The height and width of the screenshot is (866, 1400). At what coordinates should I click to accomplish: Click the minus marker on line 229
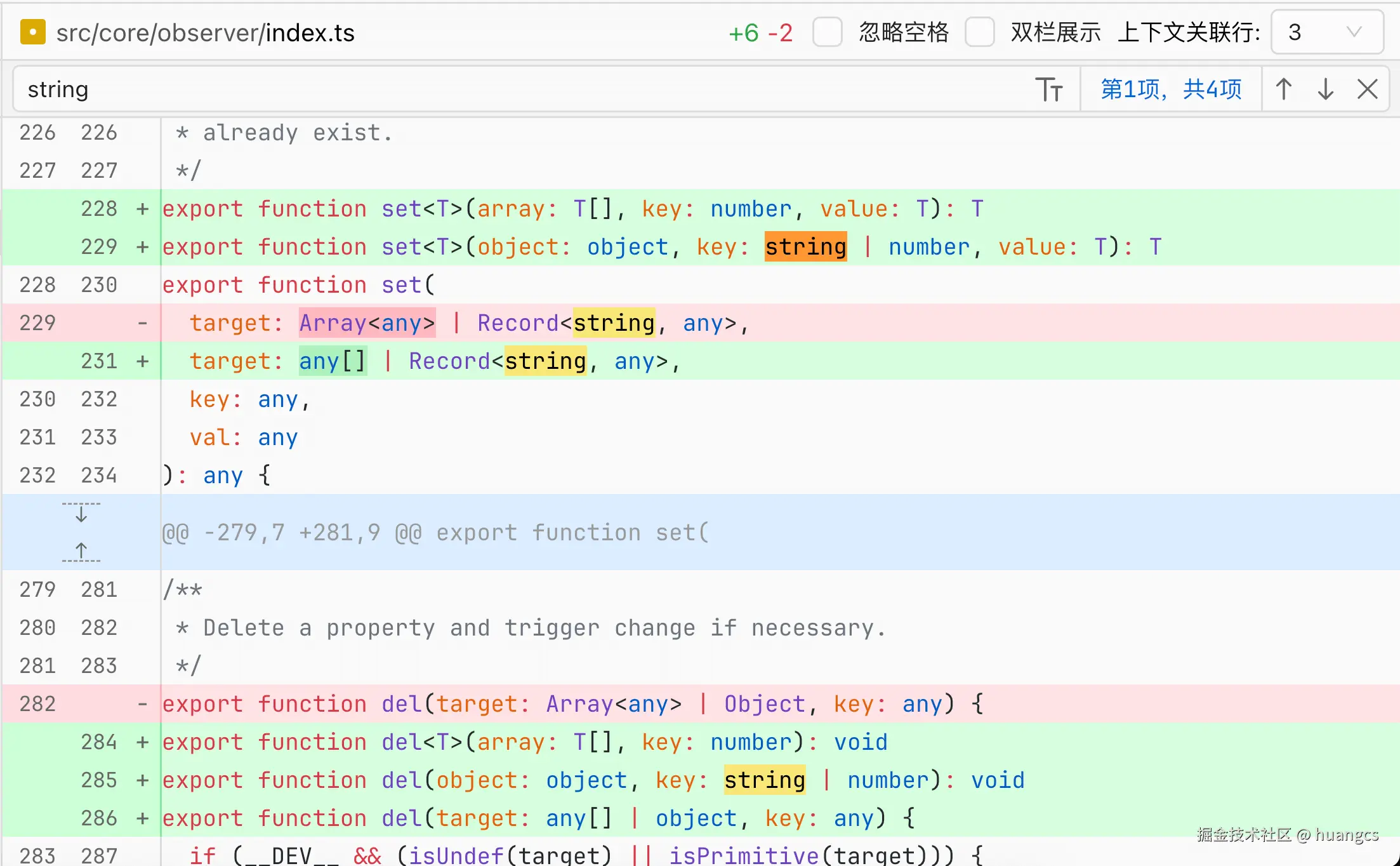tap(143, 323)
